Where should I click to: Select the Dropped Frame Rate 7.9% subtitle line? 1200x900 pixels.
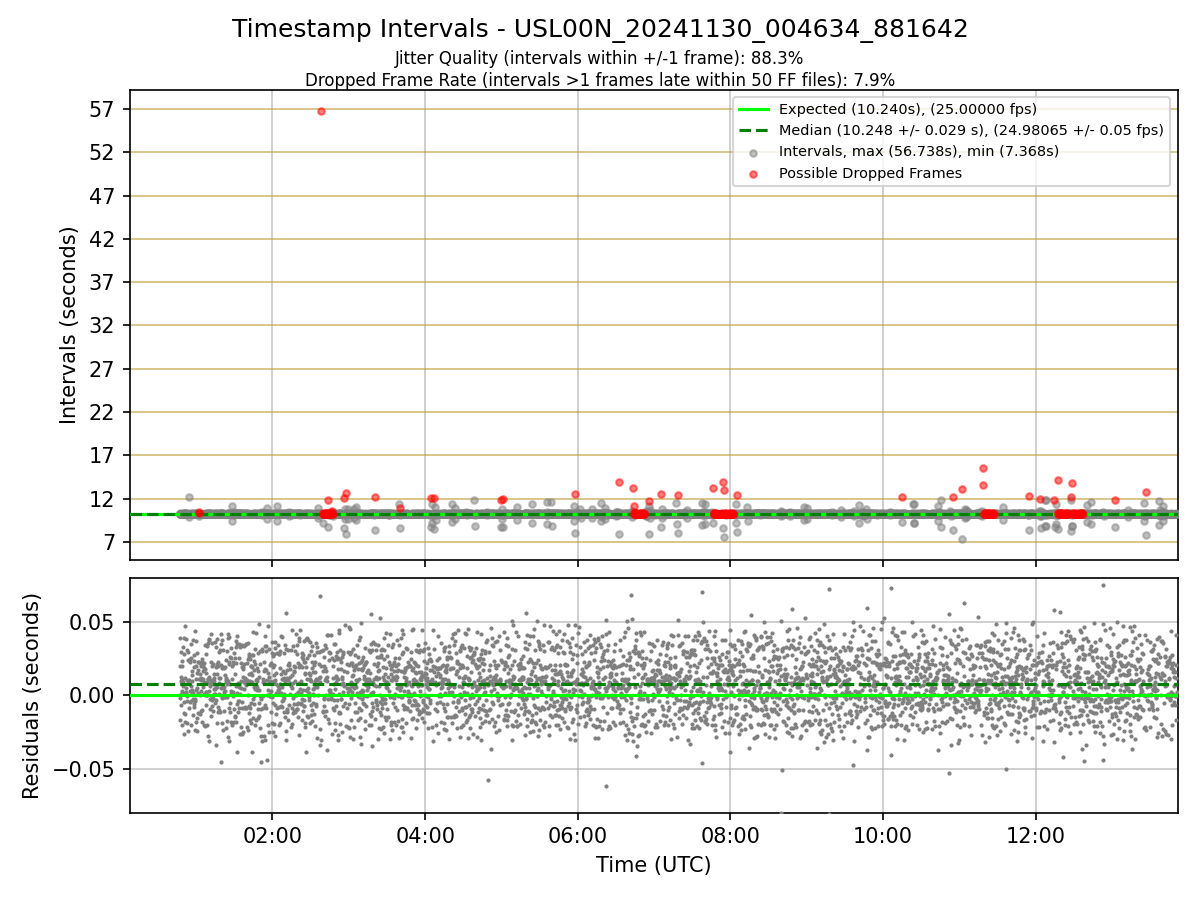[x=600, y=79]
